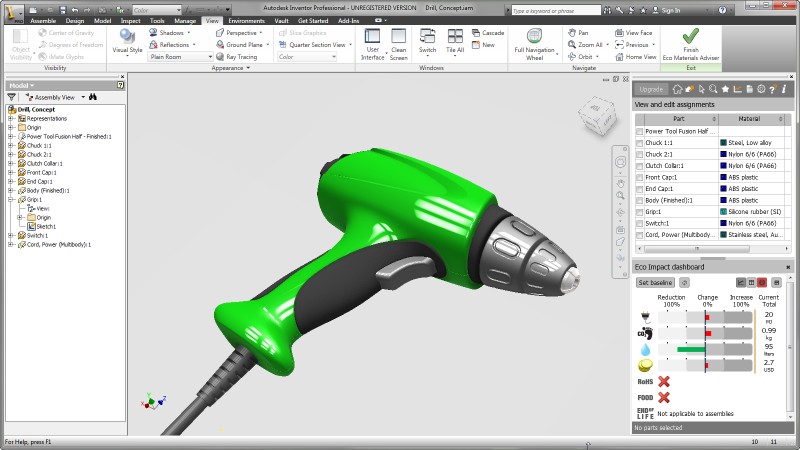
Task: Select the Front Cap:1 row checkbox
Action: (639, 177)
